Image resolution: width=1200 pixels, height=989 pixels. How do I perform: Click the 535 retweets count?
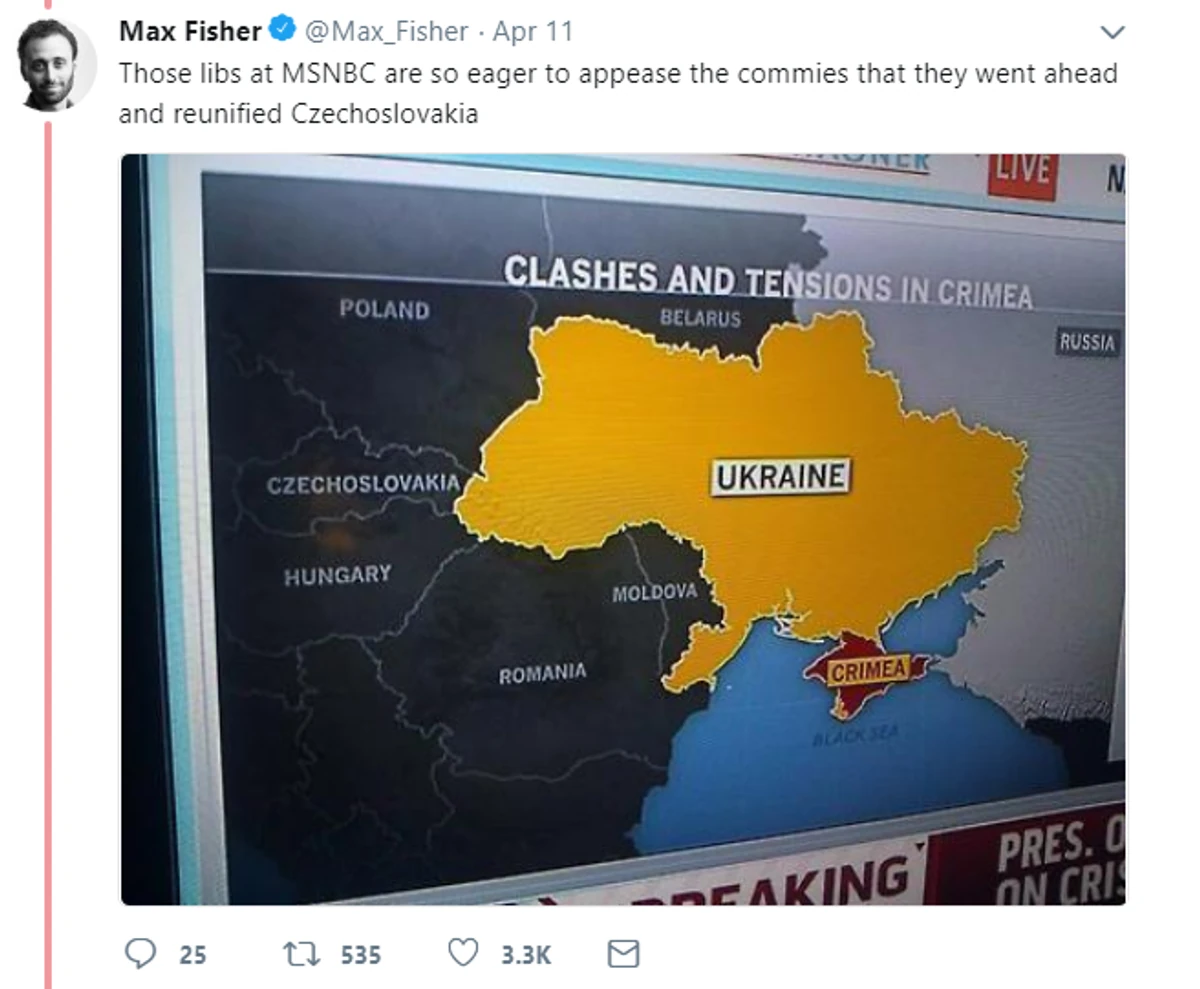361,955
